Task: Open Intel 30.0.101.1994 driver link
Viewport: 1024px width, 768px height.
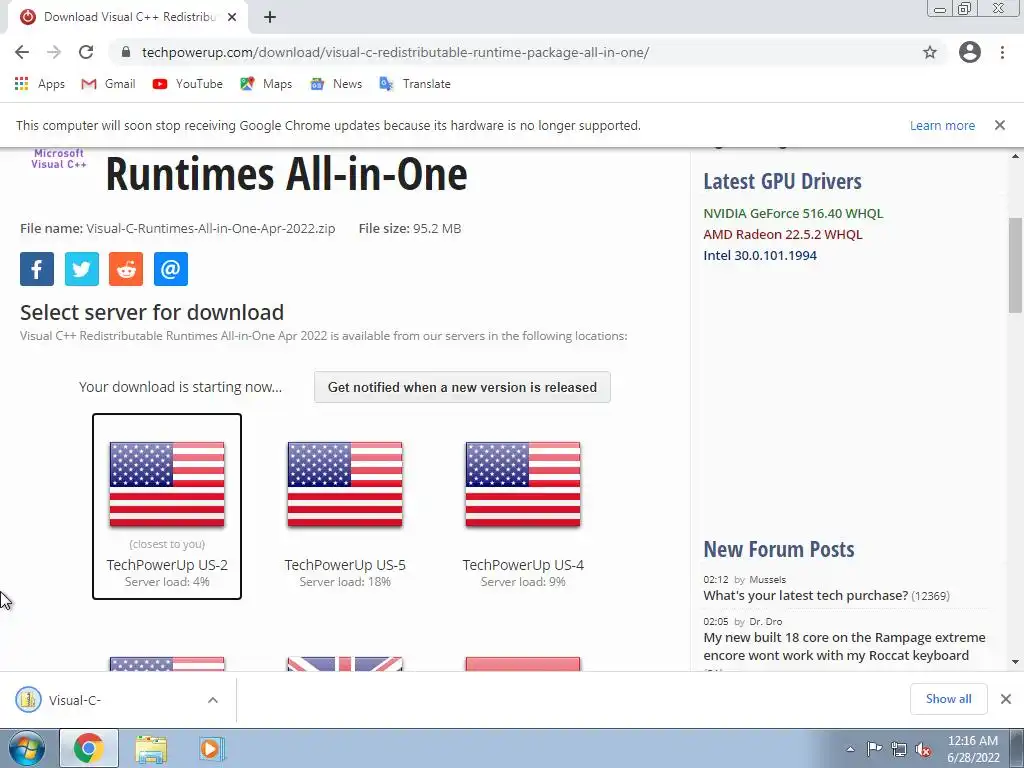Action: (x=760, y=255)
